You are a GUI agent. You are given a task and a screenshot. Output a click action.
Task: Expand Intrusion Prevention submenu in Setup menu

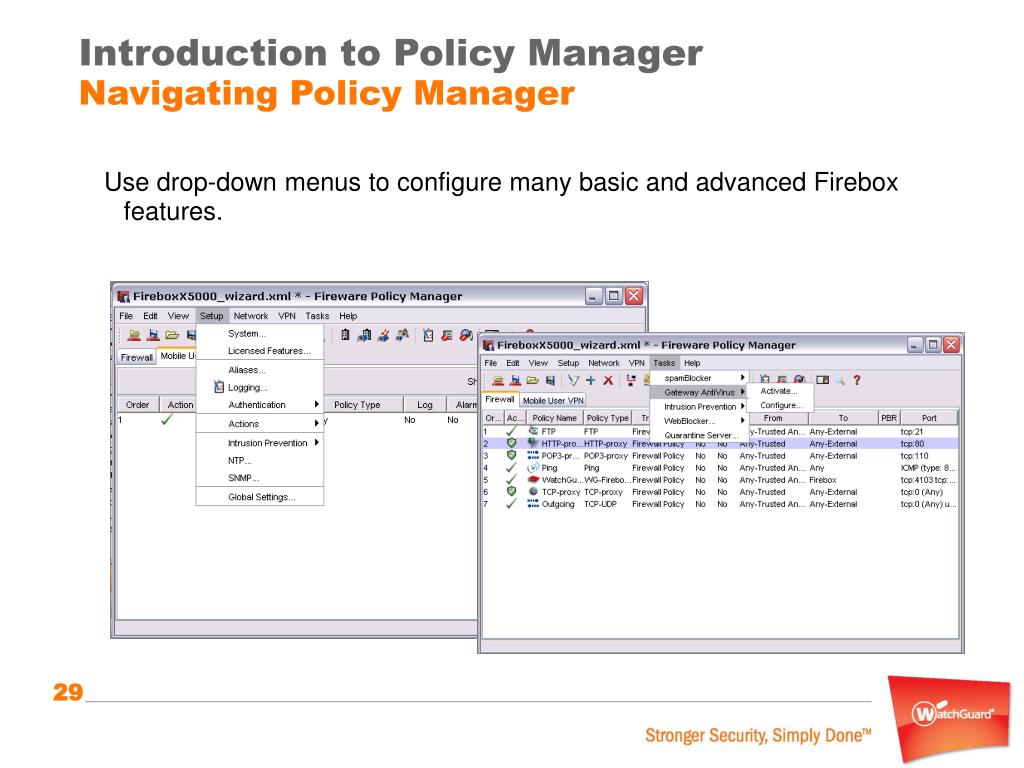tap(260, 442)
